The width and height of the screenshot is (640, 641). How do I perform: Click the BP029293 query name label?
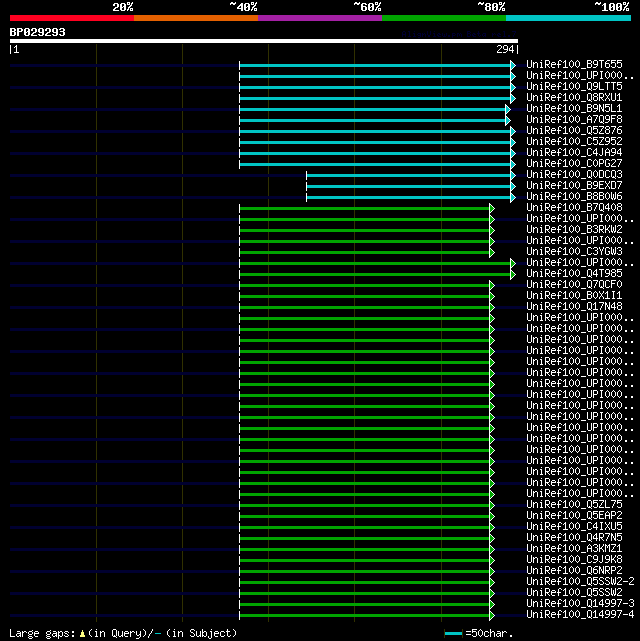38,32
